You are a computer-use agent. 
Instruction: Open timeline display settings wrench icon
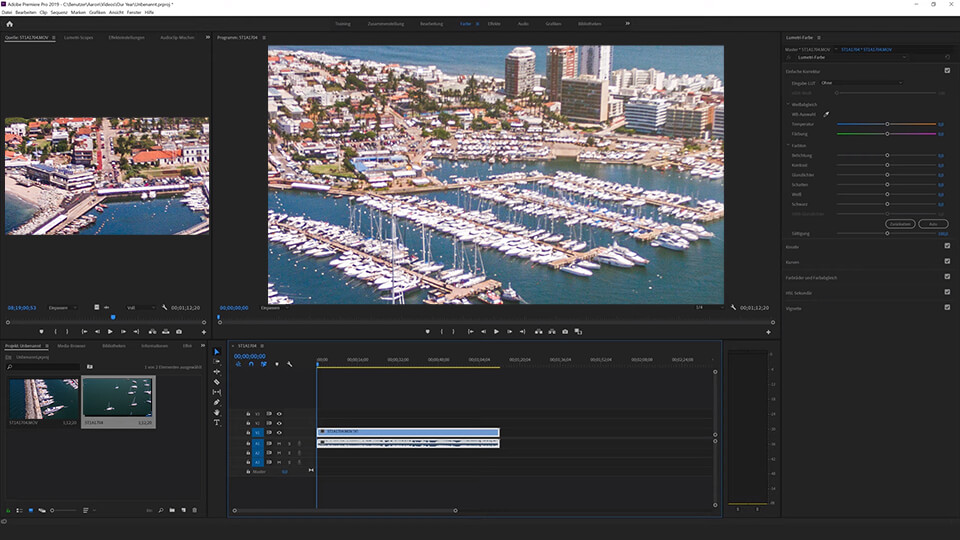click(289, 364)
